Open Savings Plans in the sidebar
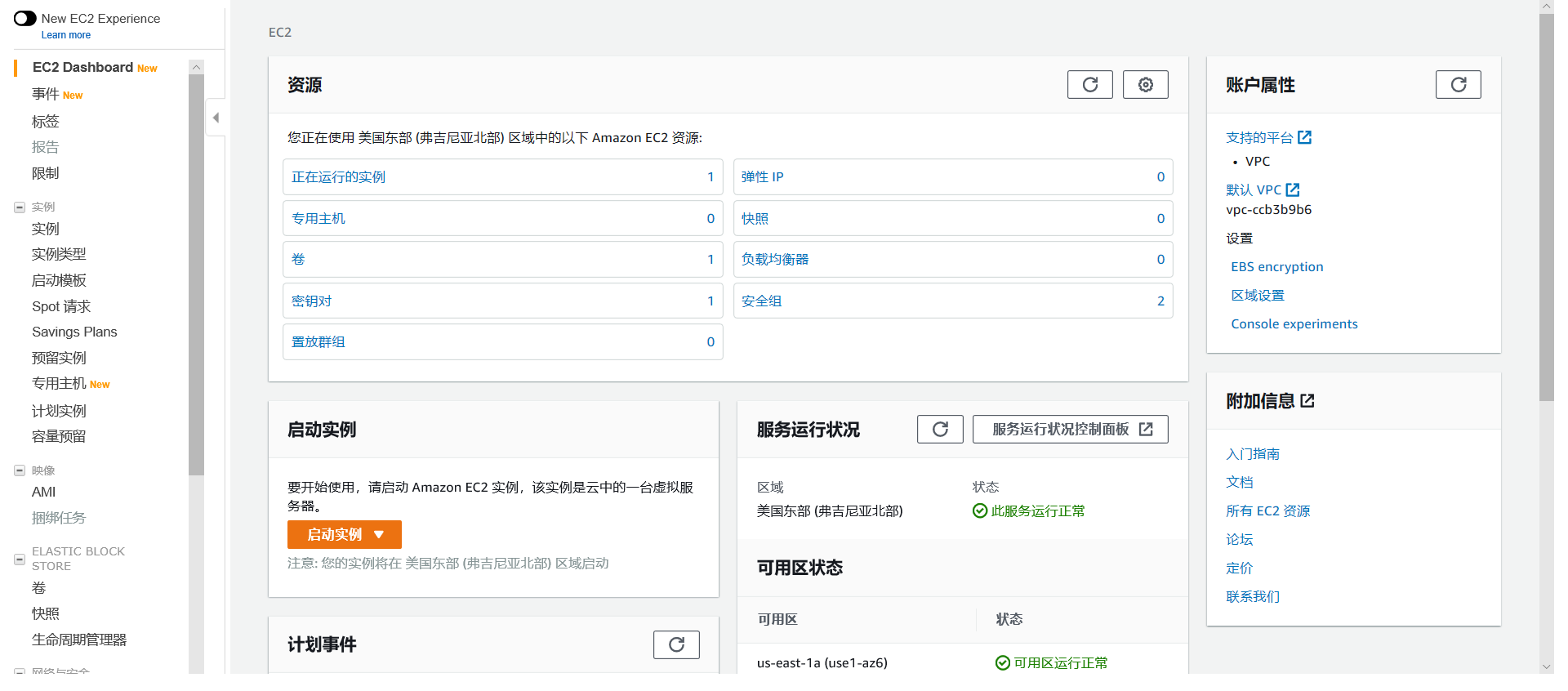Viewport: 1568px width, 691px height. (74, 332)
